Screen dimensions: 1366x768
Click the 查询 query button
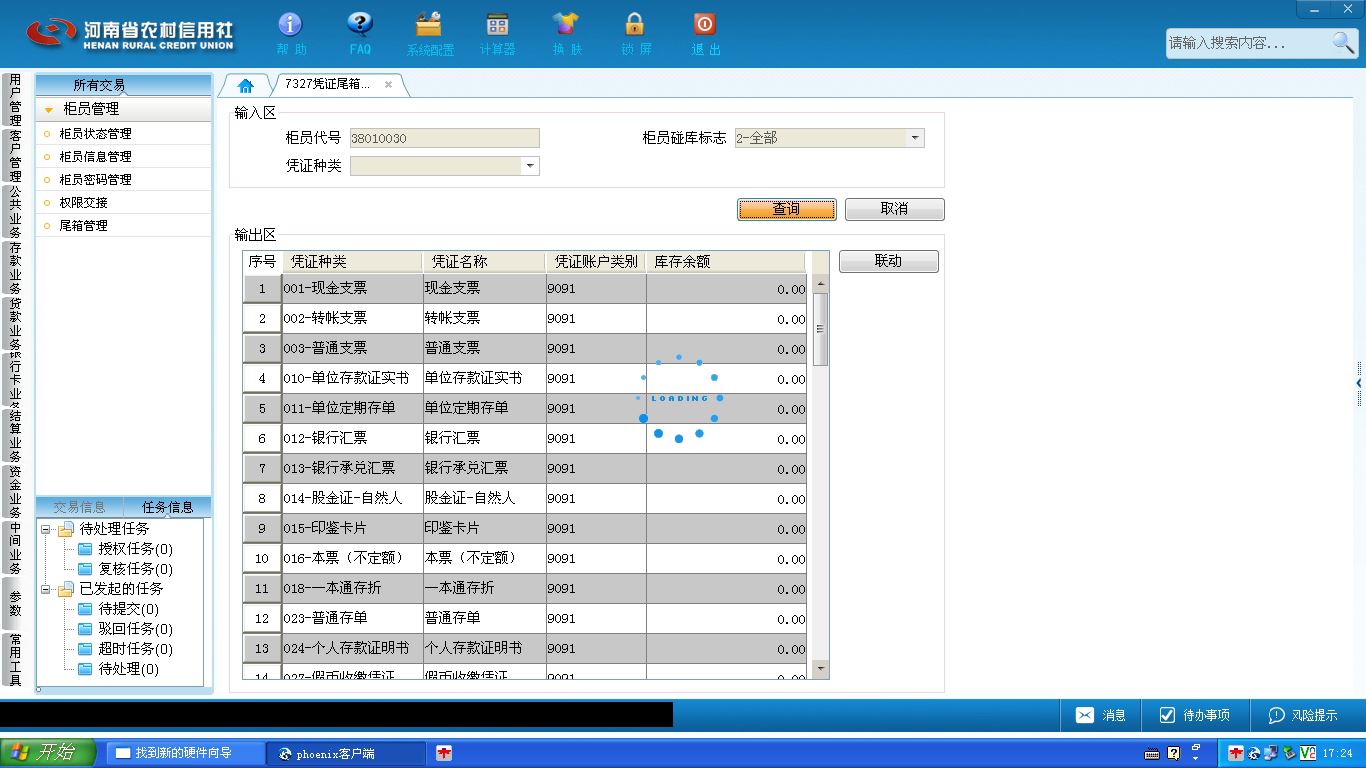point(787,209)
